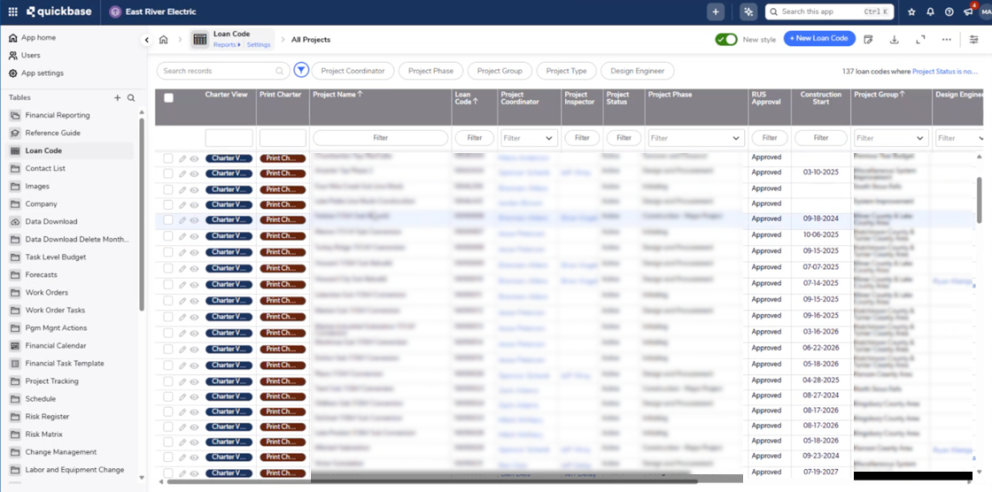Click the New Loan Code button

coord(819,39)
